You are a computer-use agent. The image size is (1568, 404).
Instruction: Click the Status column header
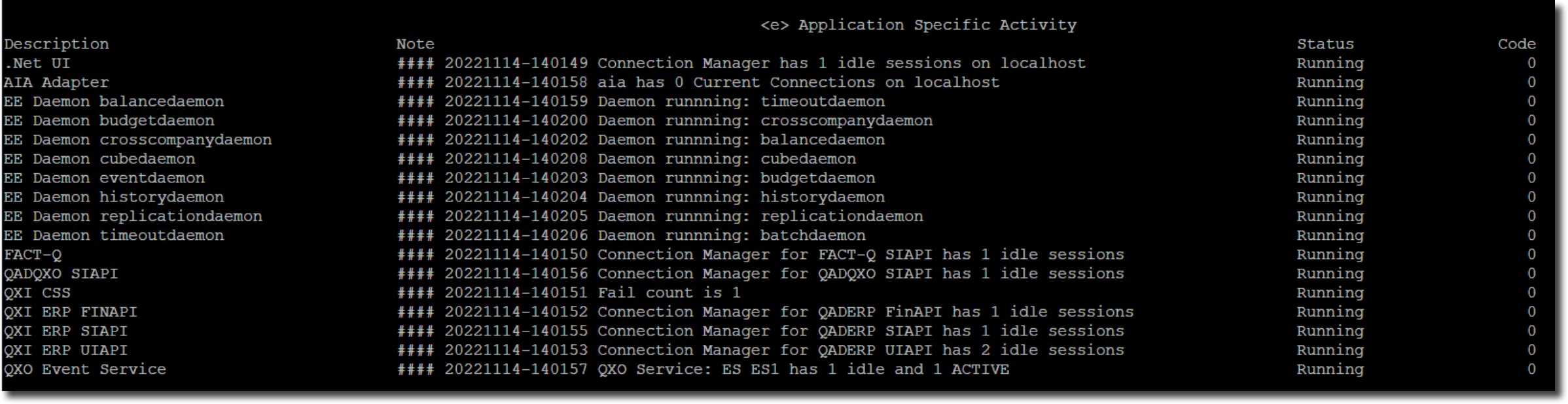coord(1325,44)
